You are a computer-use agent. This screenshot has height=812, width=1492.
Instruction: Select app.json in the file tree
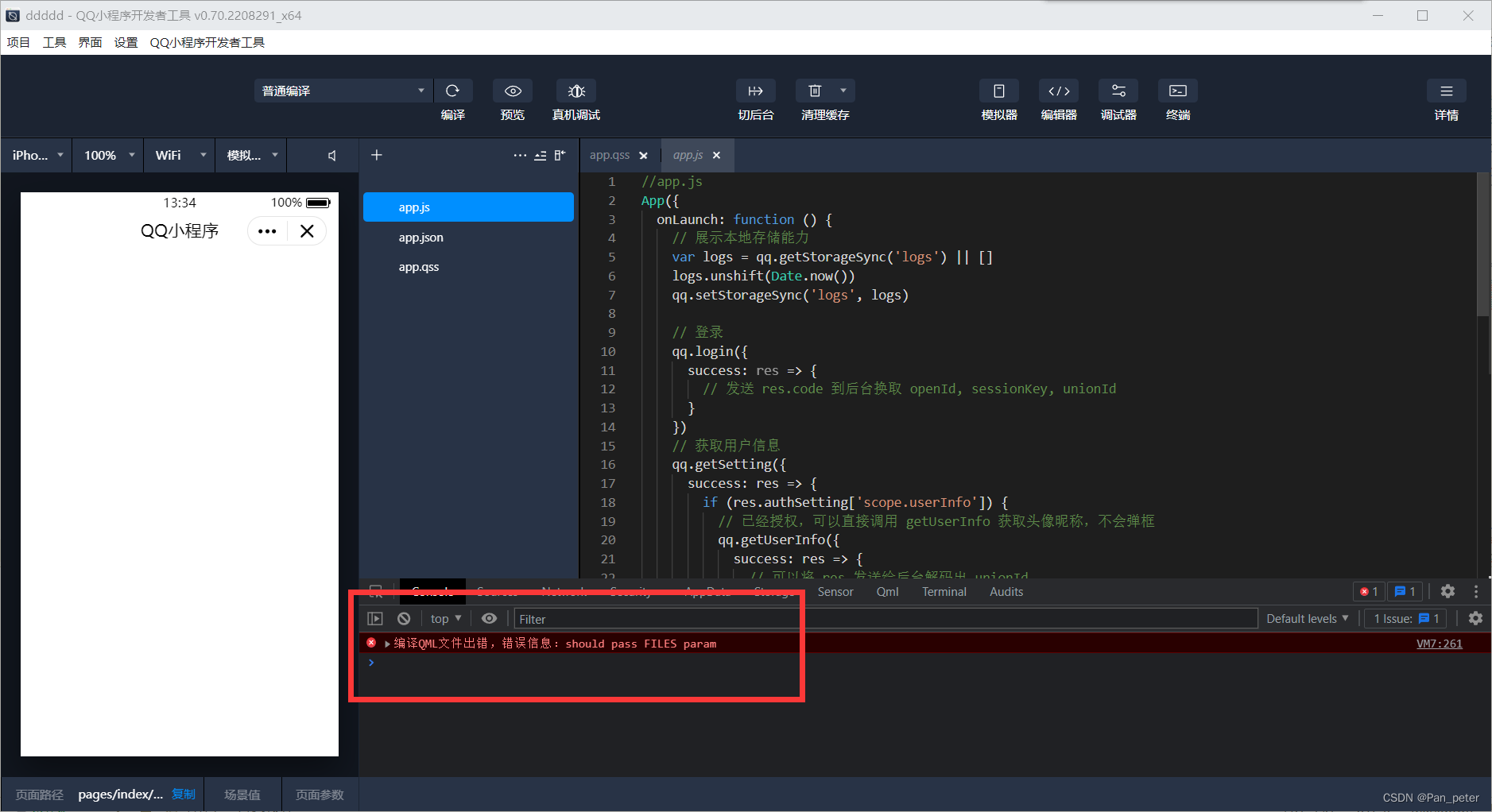(468, 237)
